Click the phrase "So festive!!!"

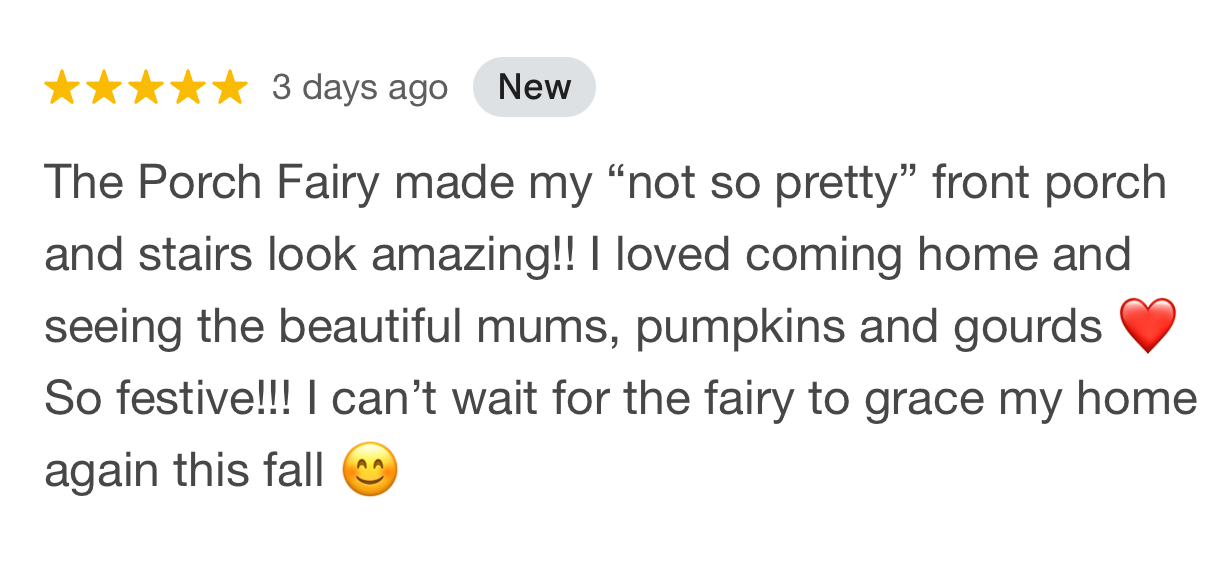click(x=169, y=399)
